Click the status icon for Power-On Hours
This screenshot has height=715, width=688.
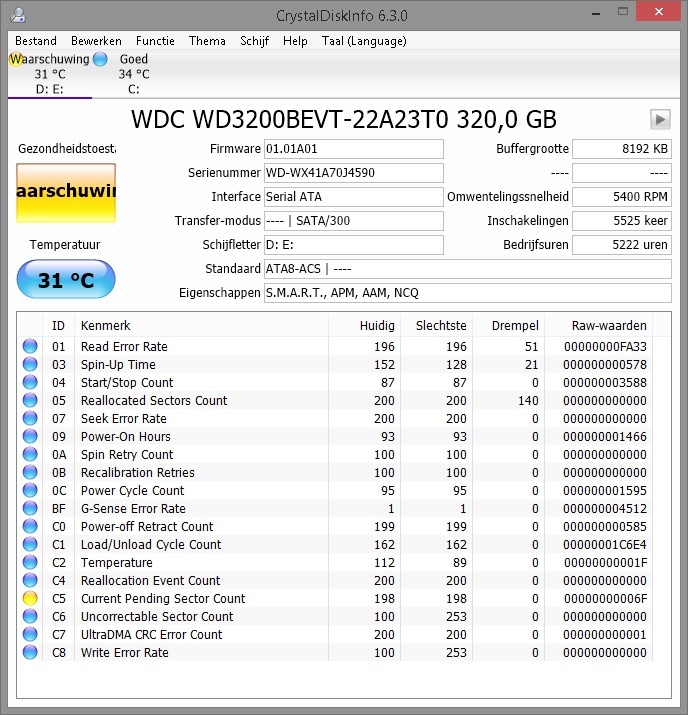(x=30, y=436)
